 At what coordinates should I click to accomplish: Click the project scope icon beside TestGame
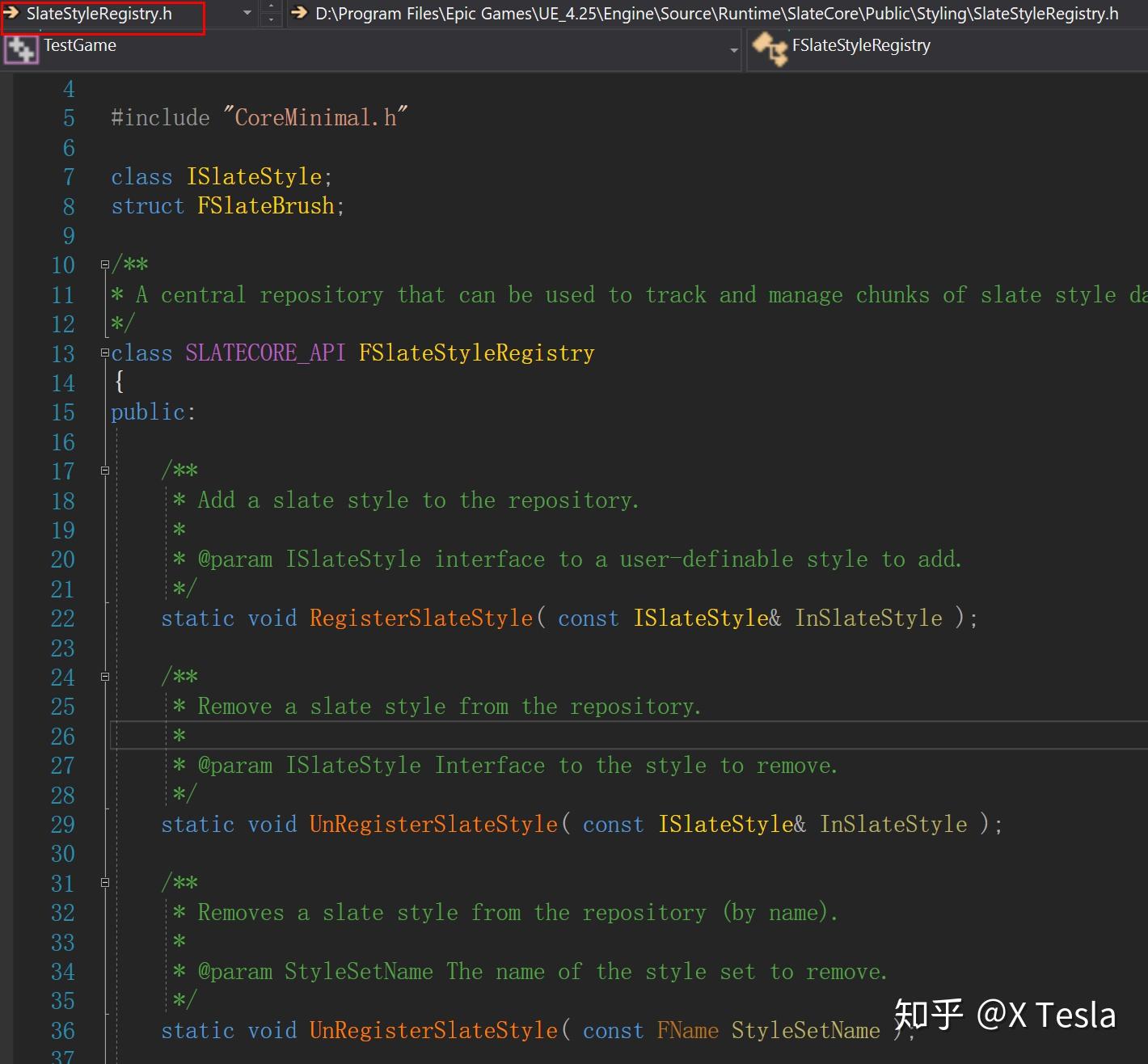coord(21,50)
